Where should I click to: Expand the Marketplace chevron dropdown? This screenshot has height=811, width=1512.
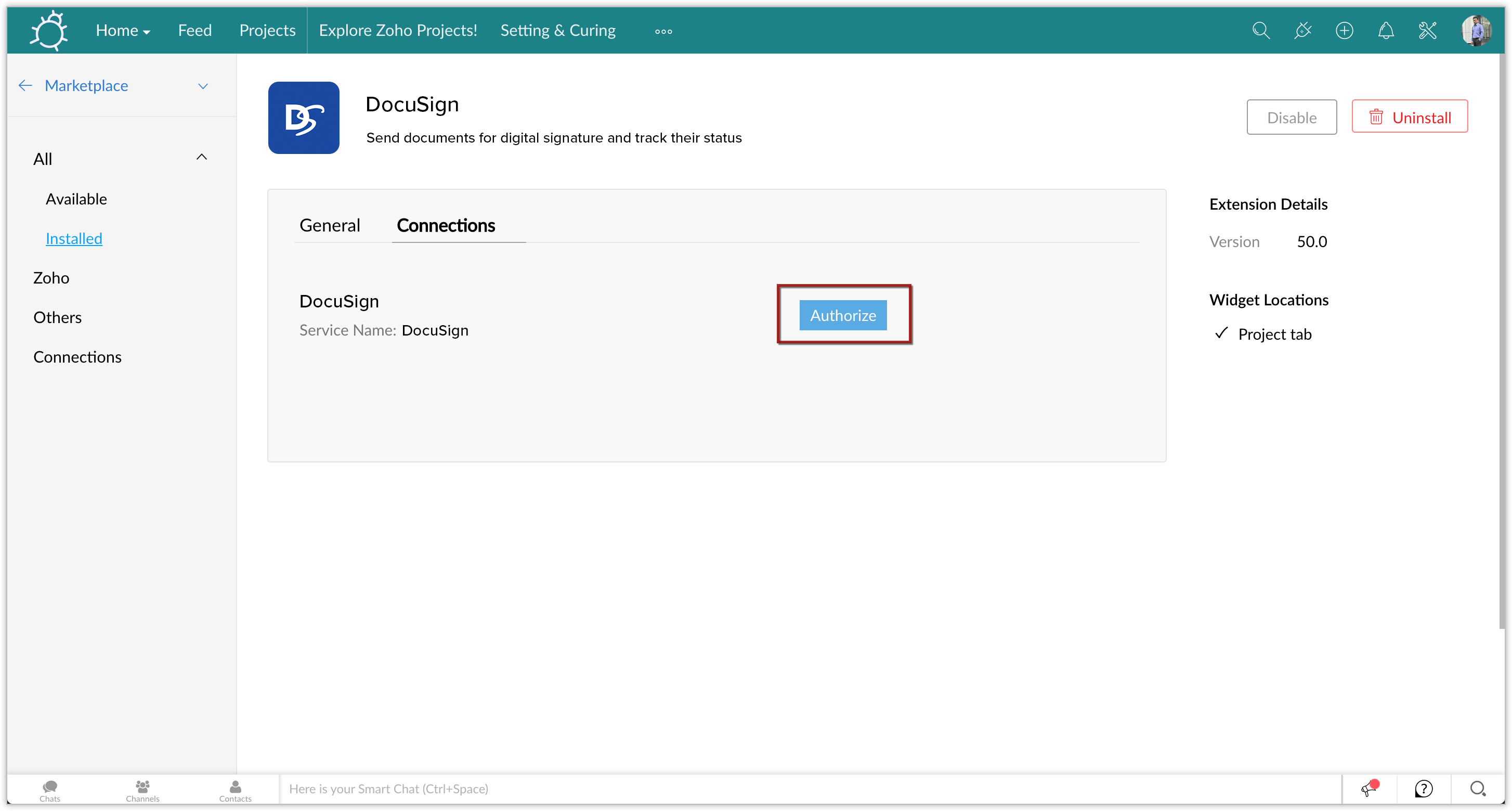click(203, 86)
